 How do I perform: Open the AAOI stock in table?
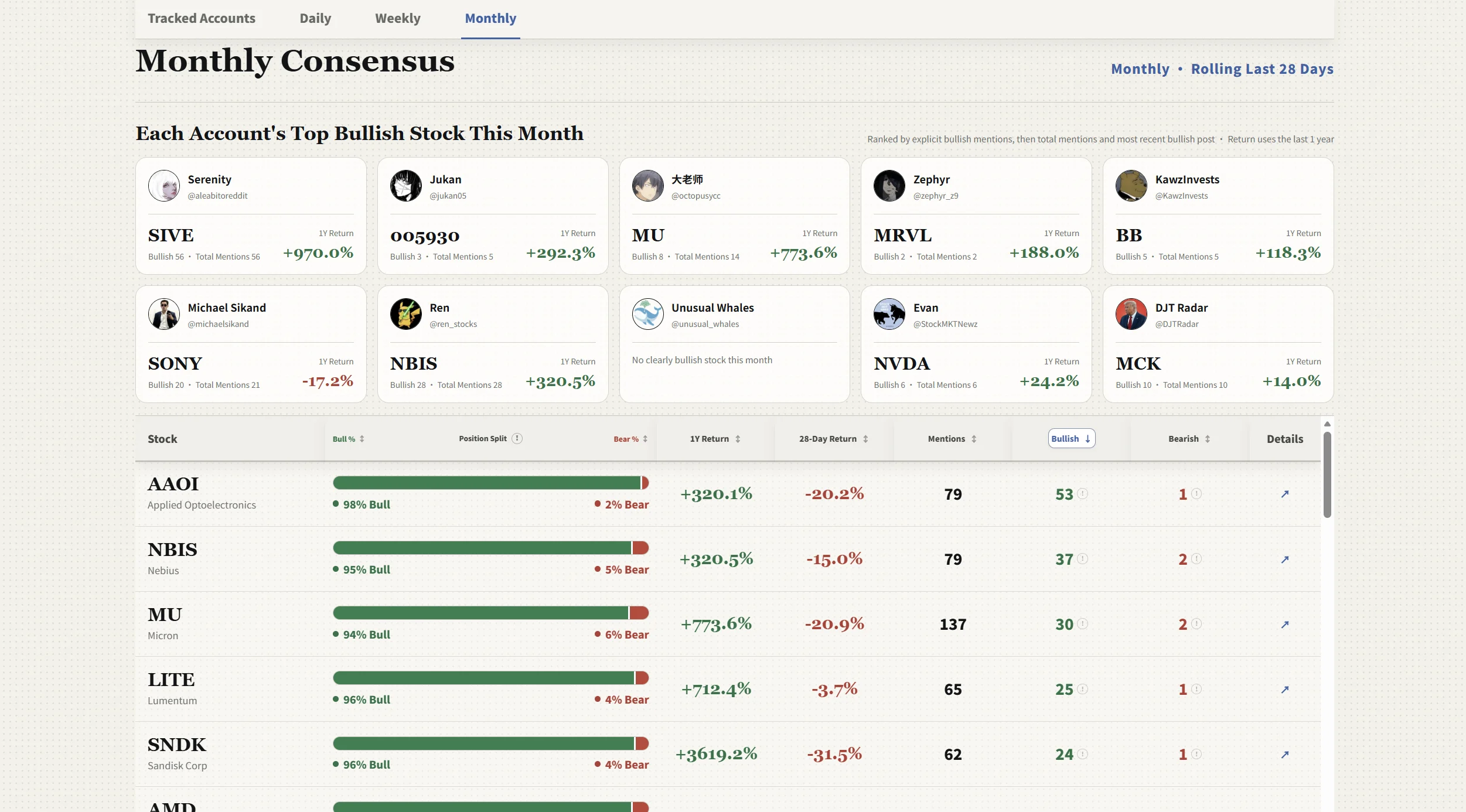173,484
